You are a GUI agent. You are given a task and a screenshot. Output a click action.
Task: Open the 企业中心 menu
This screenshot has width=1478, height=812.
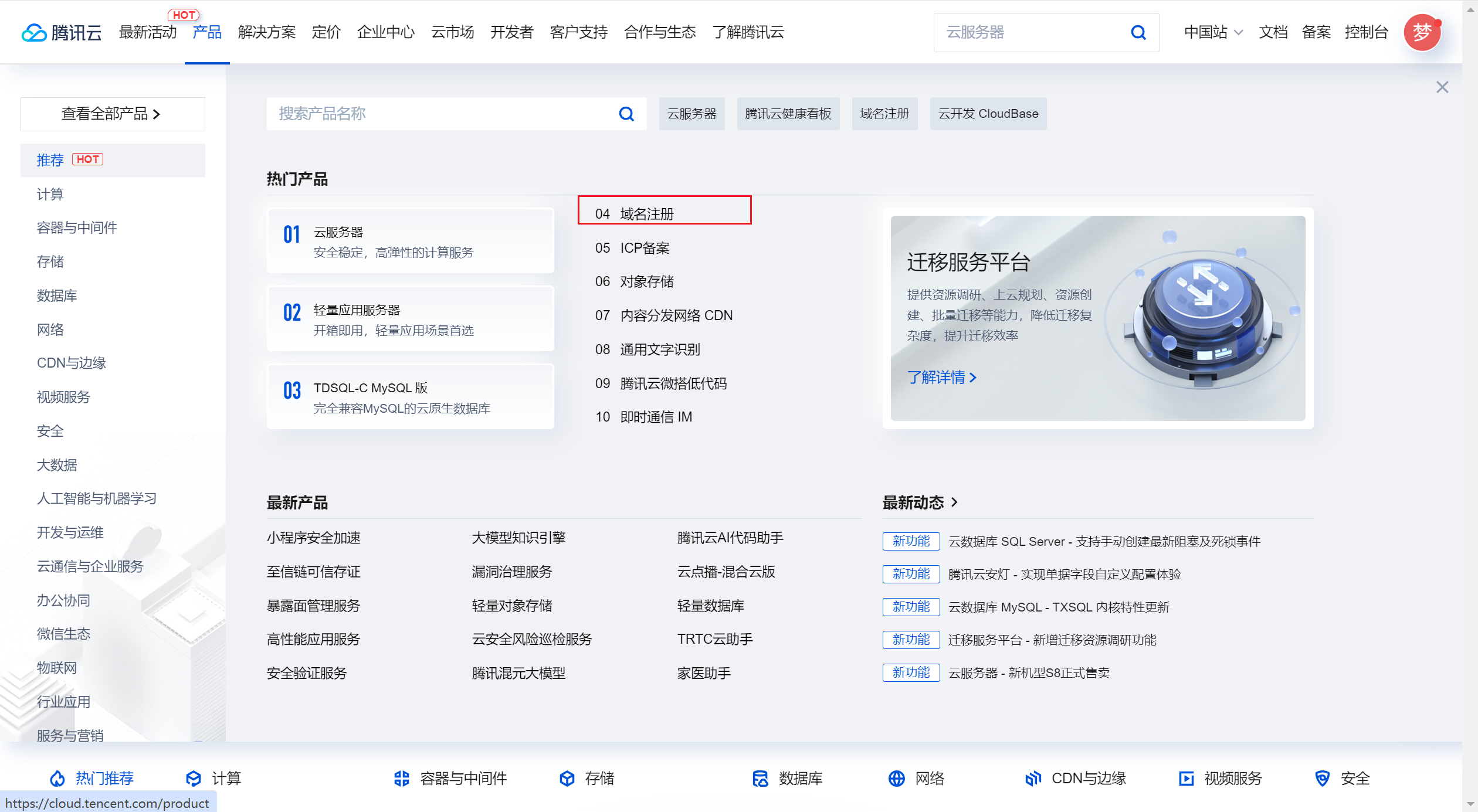386,32
